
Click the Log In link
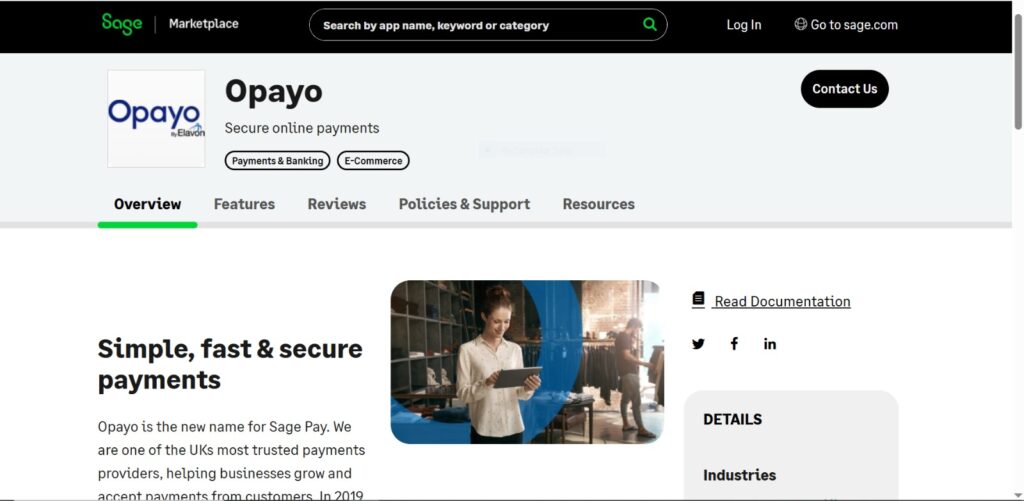click(744, 25)
